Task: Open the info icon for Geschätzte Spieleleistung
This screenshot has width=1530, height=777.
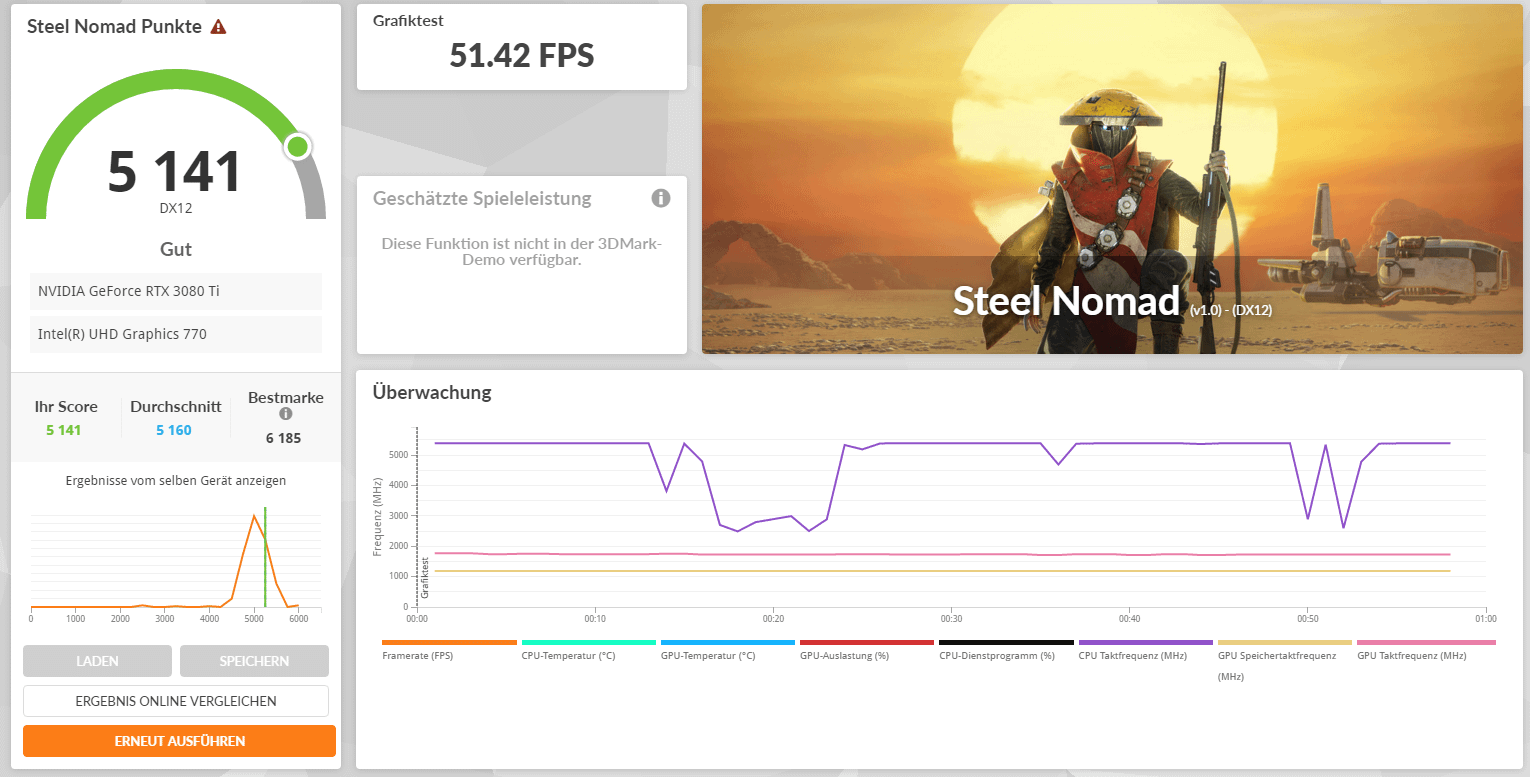Action: click(x=660, y=198)
